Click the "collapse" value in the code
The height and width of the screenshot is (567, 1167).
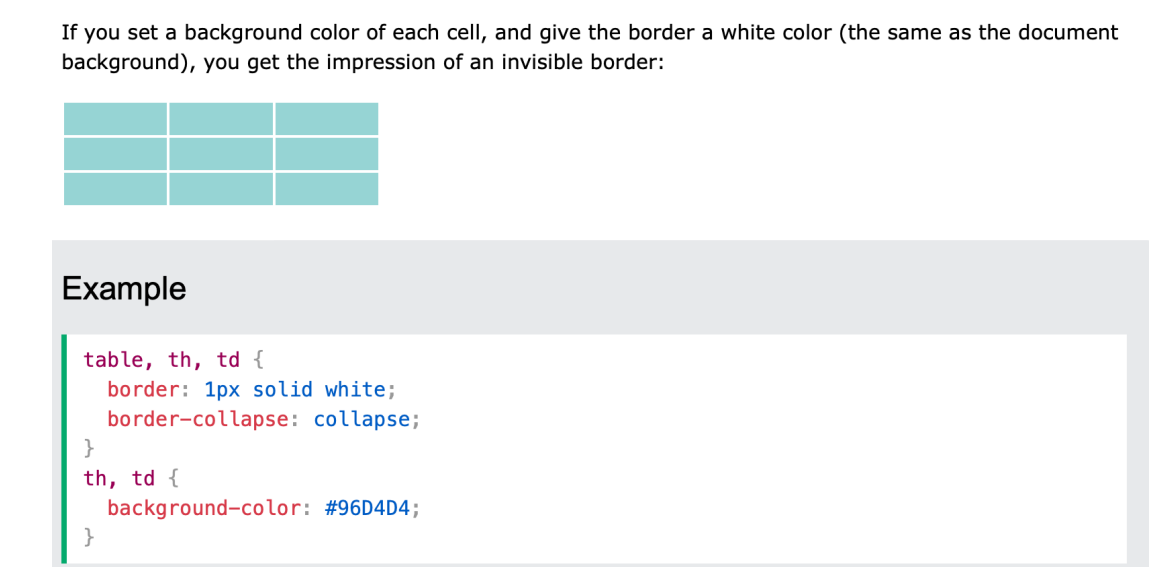click(x=362, y=420)
